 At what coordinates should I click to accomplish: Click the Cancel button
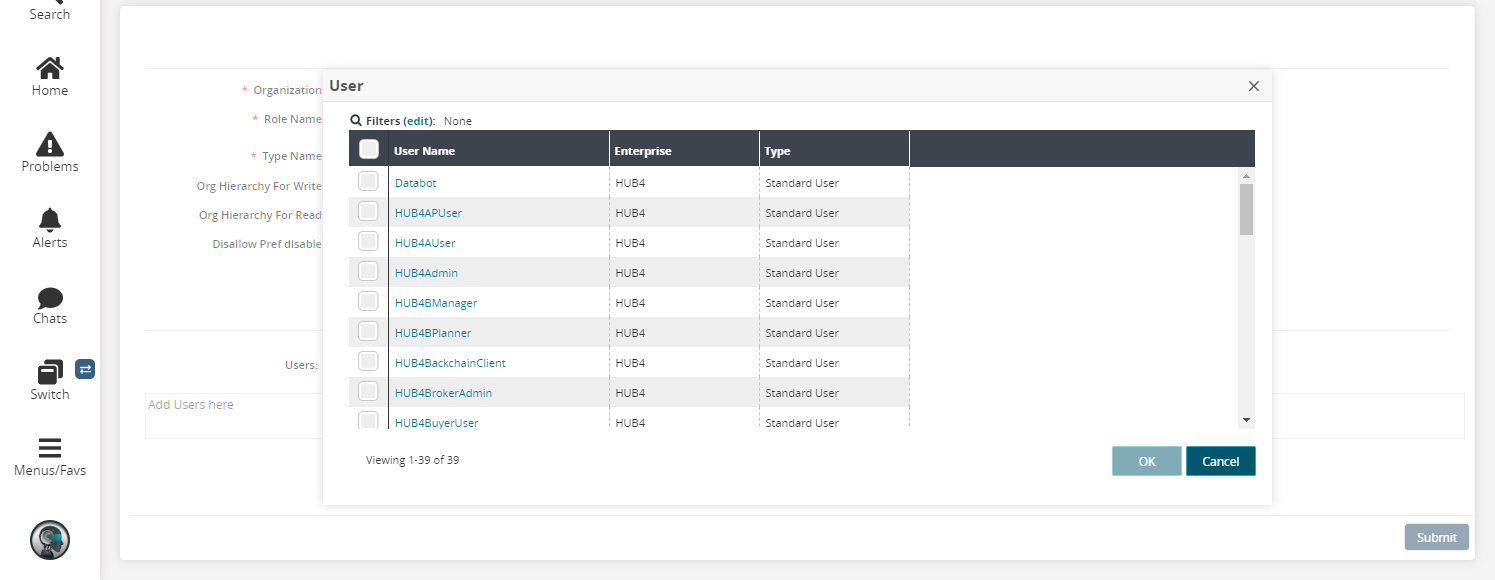pyautogui.click(x=1221, y=461)
